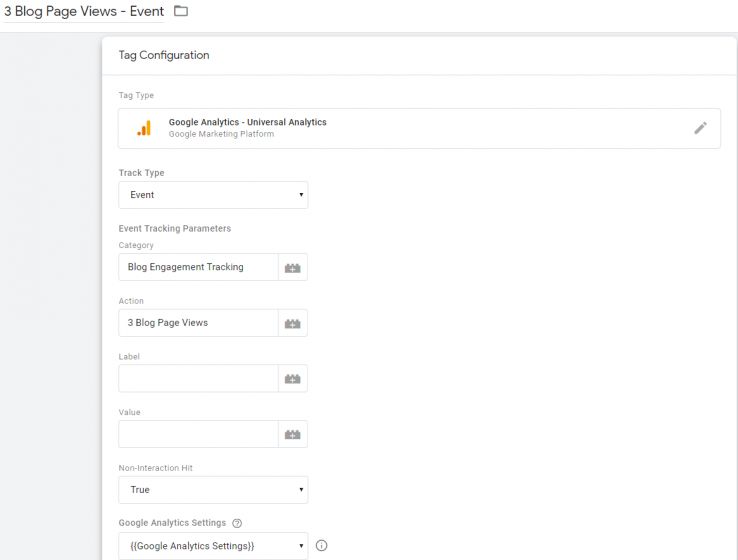The width and height of the screenshot is (738, 560).
Task: Open help for Google Analytics Settings
Action: [237, 523]
